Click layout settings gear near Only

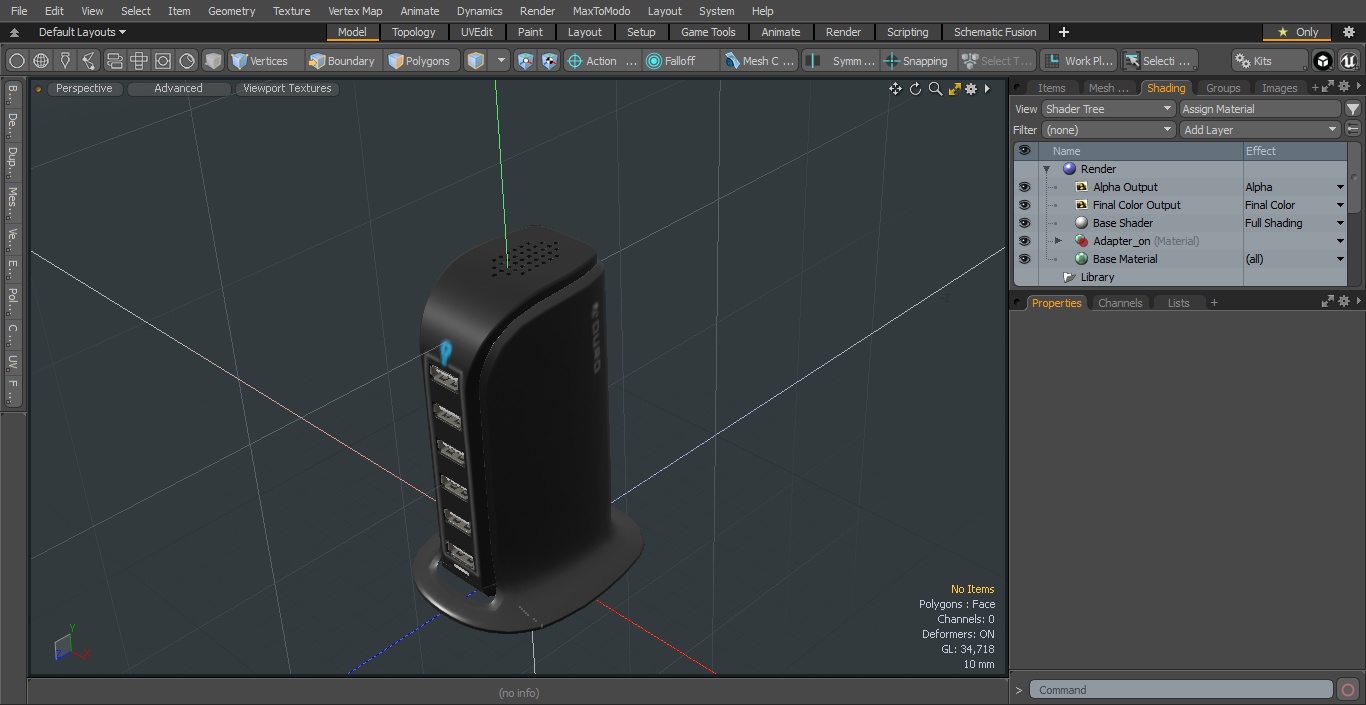tap(1349, 32)
